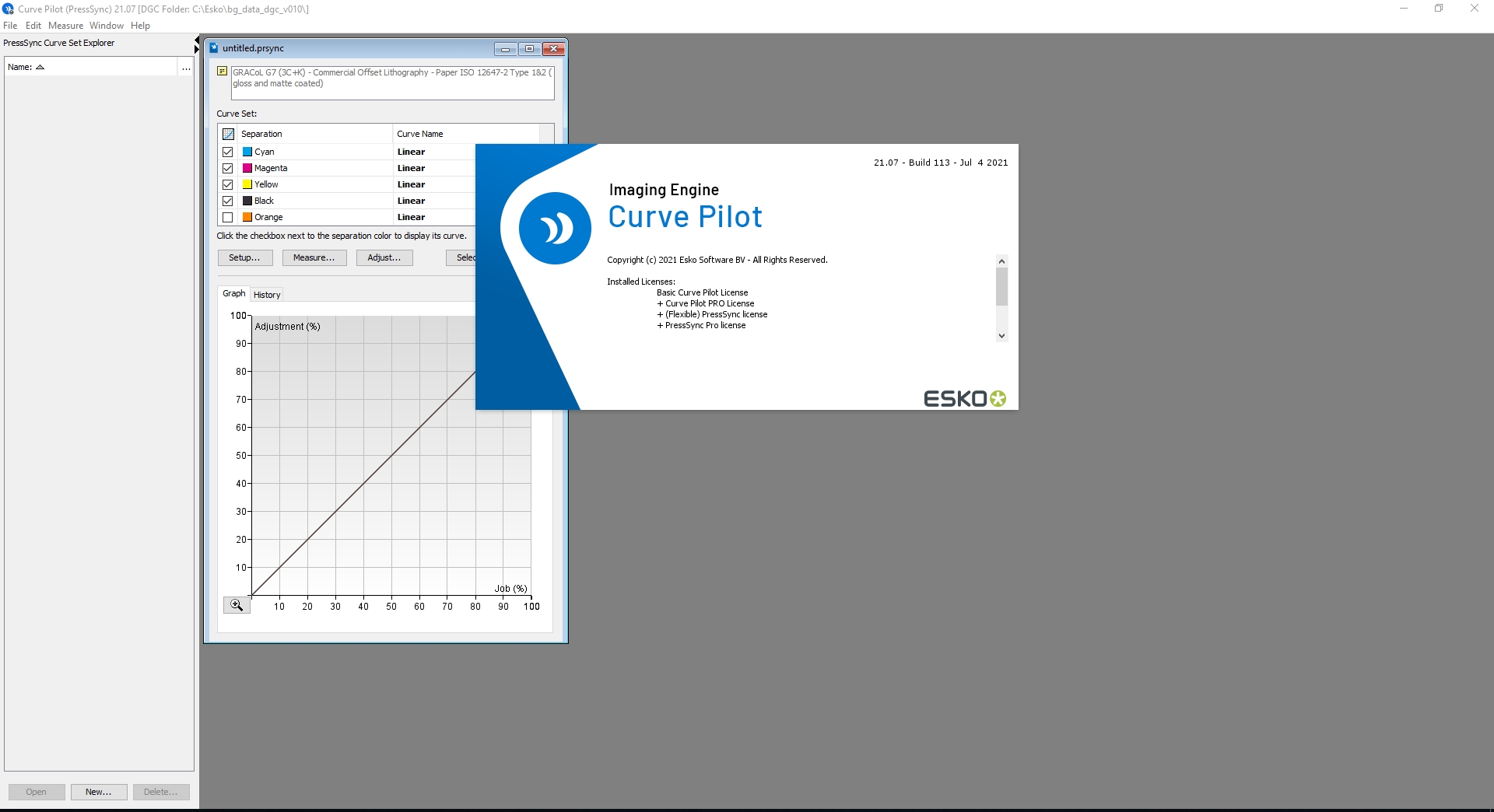Click the Cyan color swatch

247,152
